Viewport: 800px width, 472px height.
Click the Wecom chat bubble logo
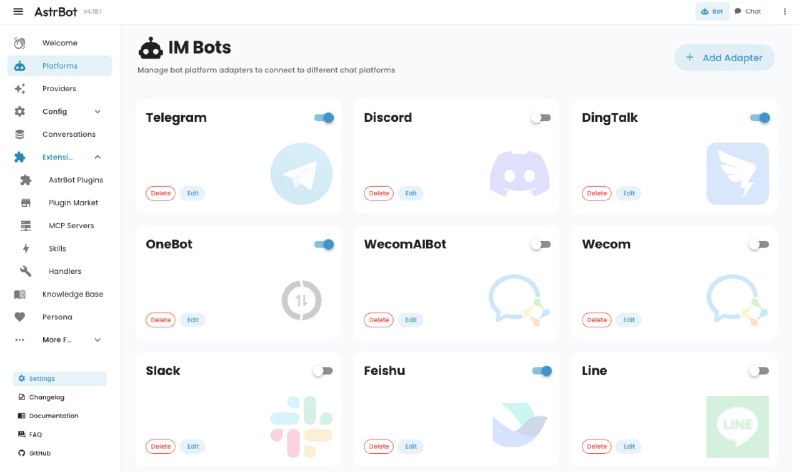pos(738,300)
